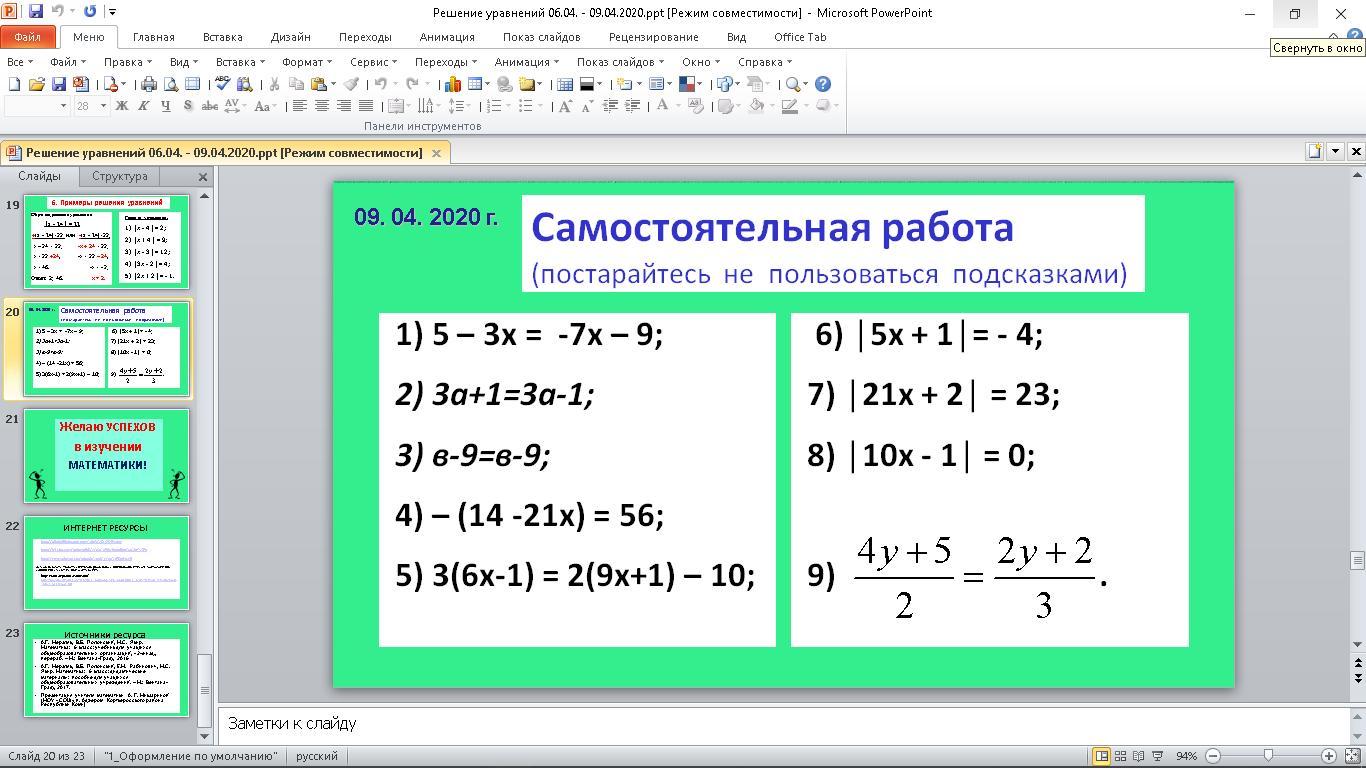
Task: Open Print Preview from the toolbar
Action: [171, 84]
